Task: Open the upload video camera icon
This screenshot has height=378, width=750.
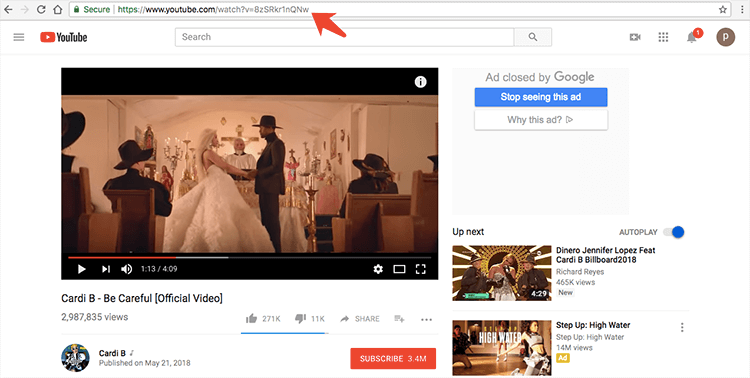Action: pos(635,37)
